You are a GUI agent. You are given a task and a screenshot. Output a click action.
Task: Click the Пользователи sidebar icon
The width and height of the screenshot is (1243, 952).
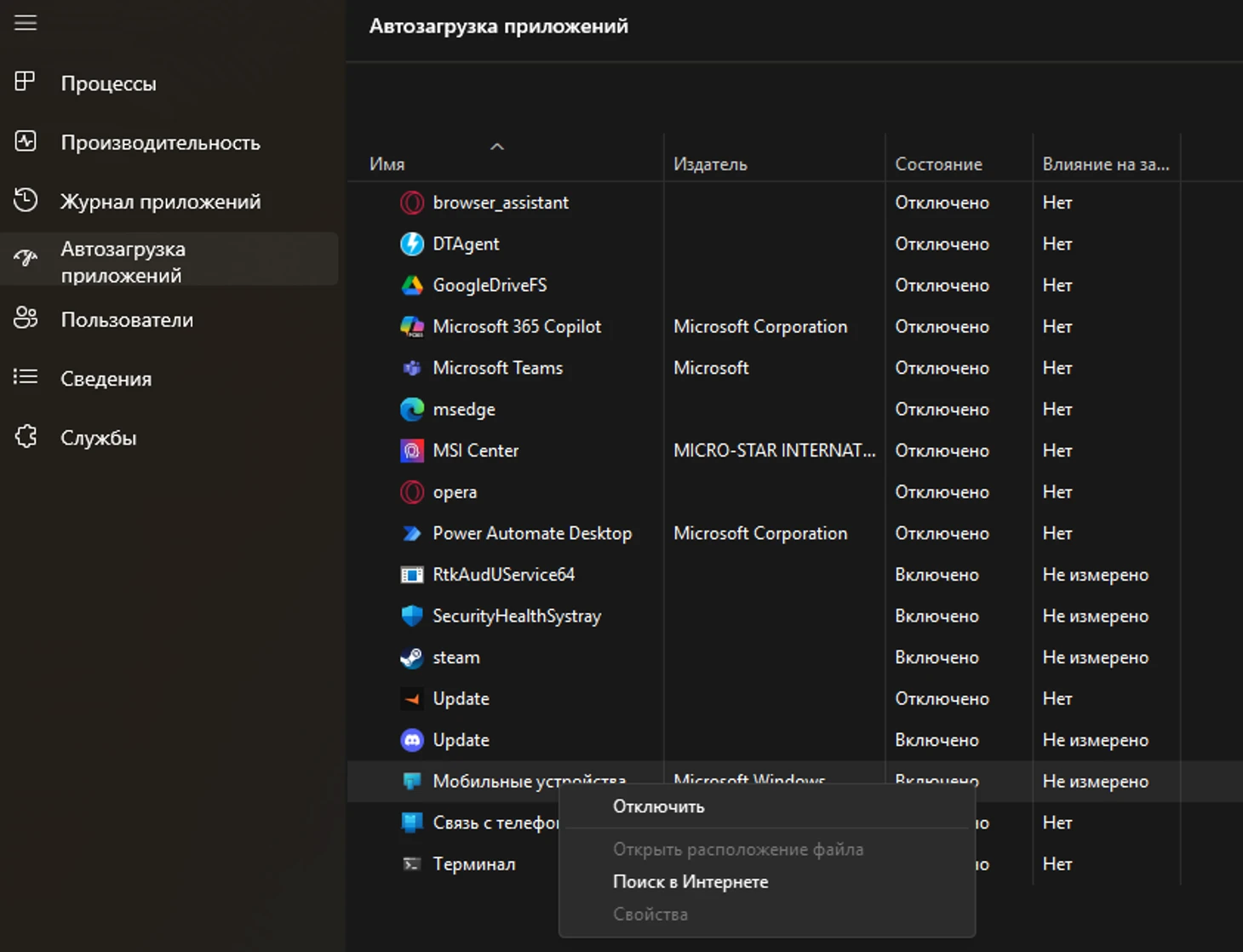click(26, 318)
